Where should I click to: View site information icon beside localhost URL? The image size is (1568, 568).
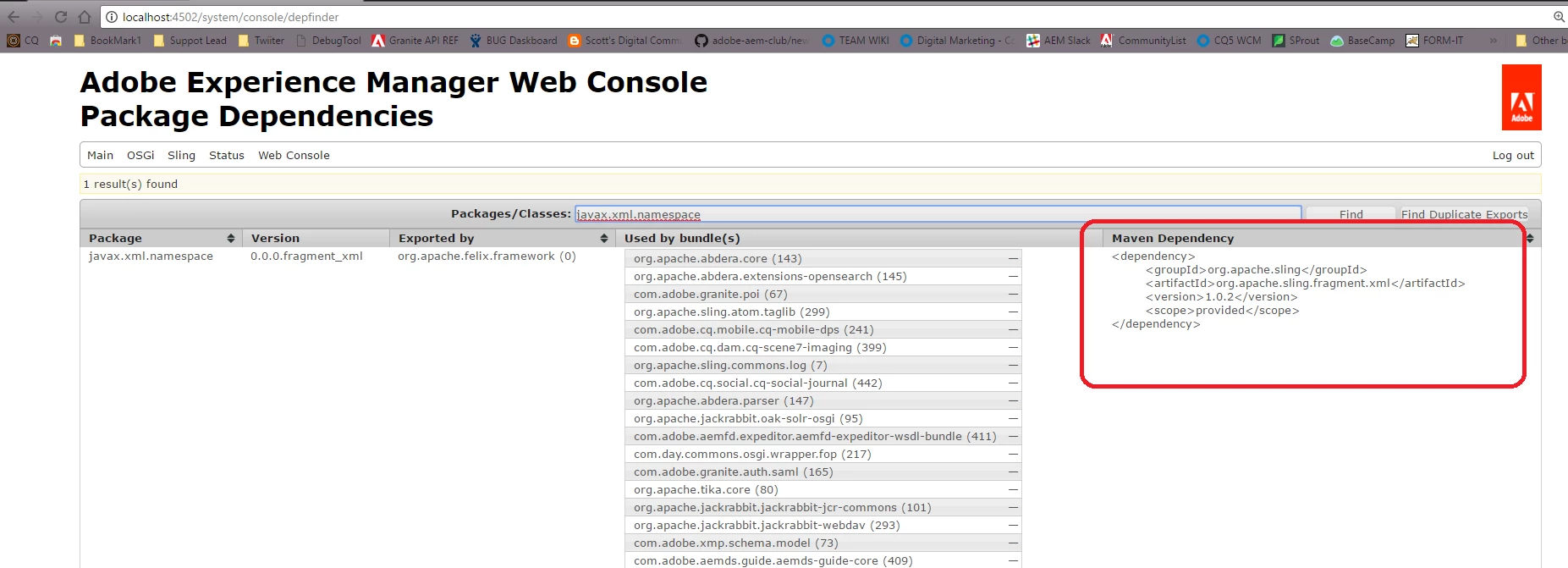pyautogui.click(x=112, y=17)
